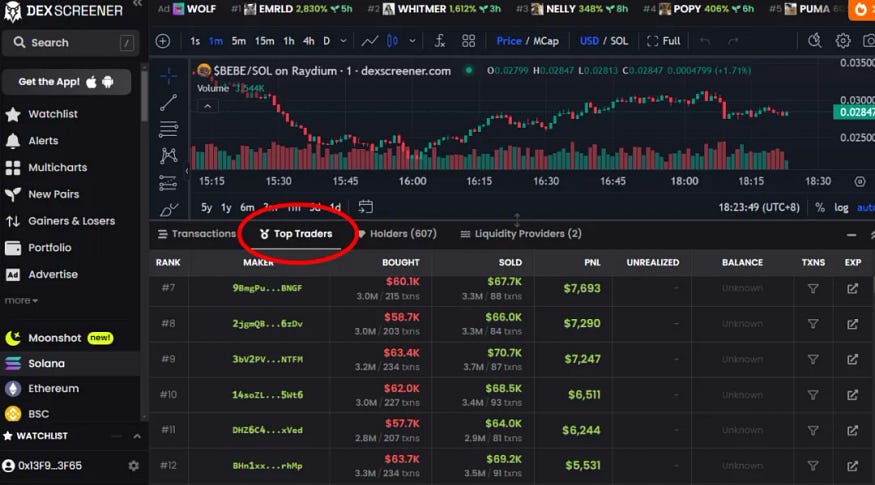Viewport: 875px width, 485px height.
Task: Open the chart style line icon
Action: click(x=369, y=41)
